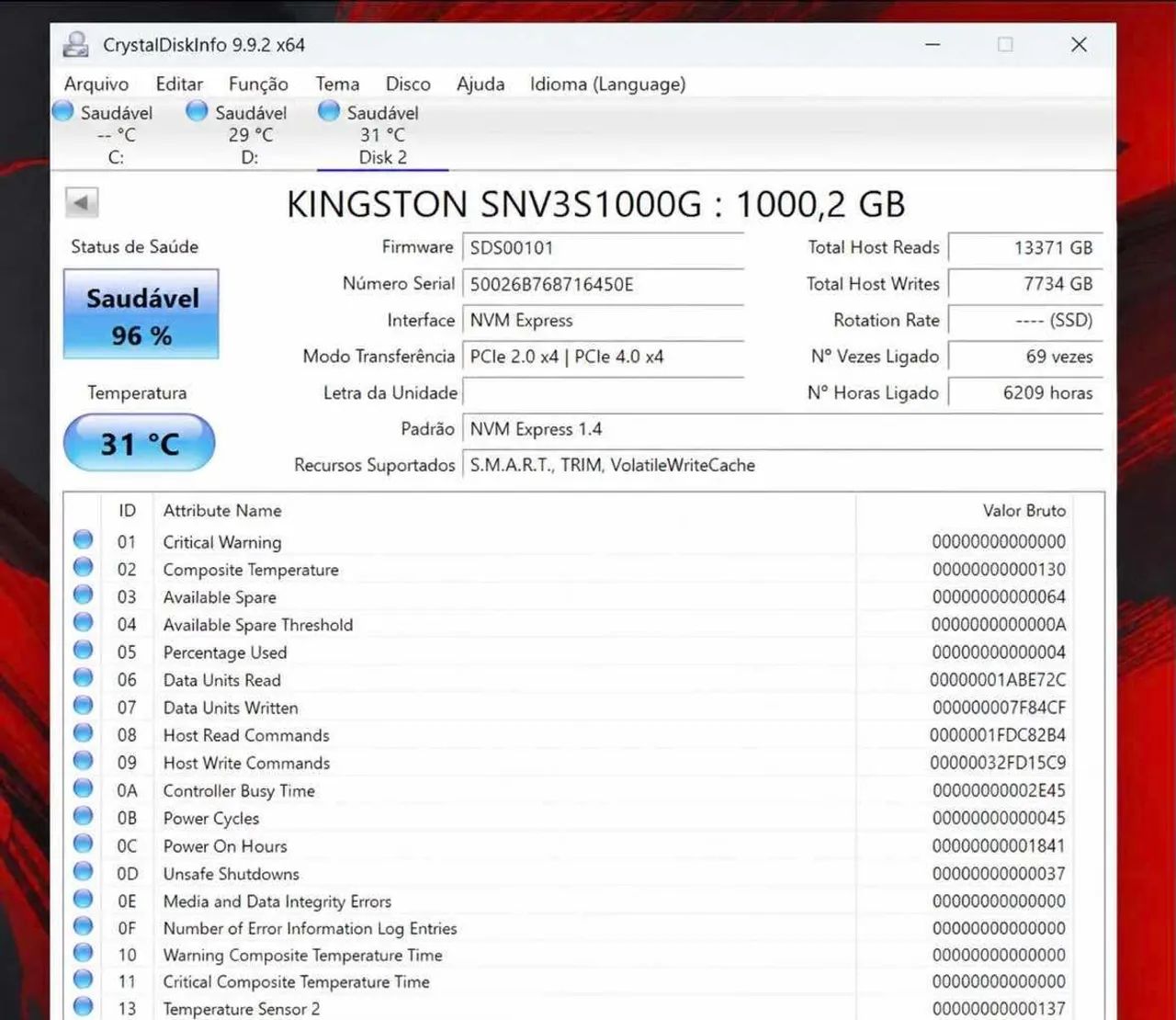Click the empty Letra da Unidade field
The width and height of the screenshot is (1176, 1020).
pos(603,393)
